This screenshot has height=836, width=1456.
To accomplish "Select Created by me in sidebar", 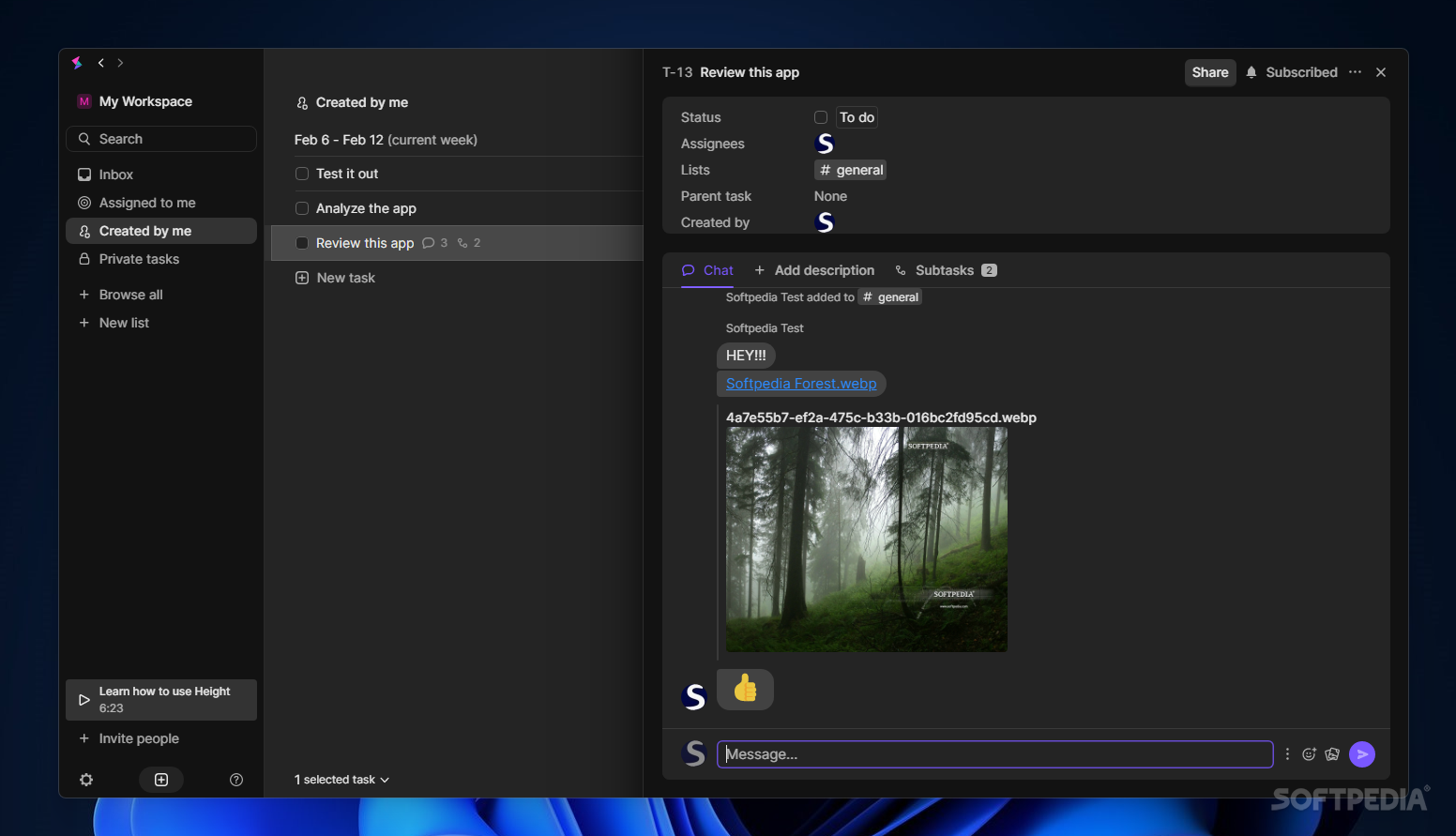I will click(x=161, y=231).
